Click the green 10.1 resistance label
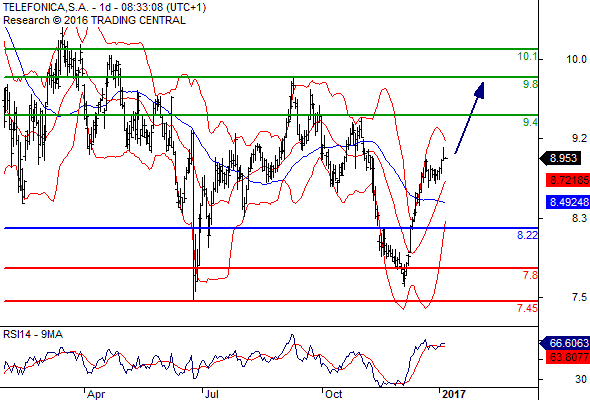Viewport: 590px width, 400px height. pyautogui.click(x=528, y=57)
